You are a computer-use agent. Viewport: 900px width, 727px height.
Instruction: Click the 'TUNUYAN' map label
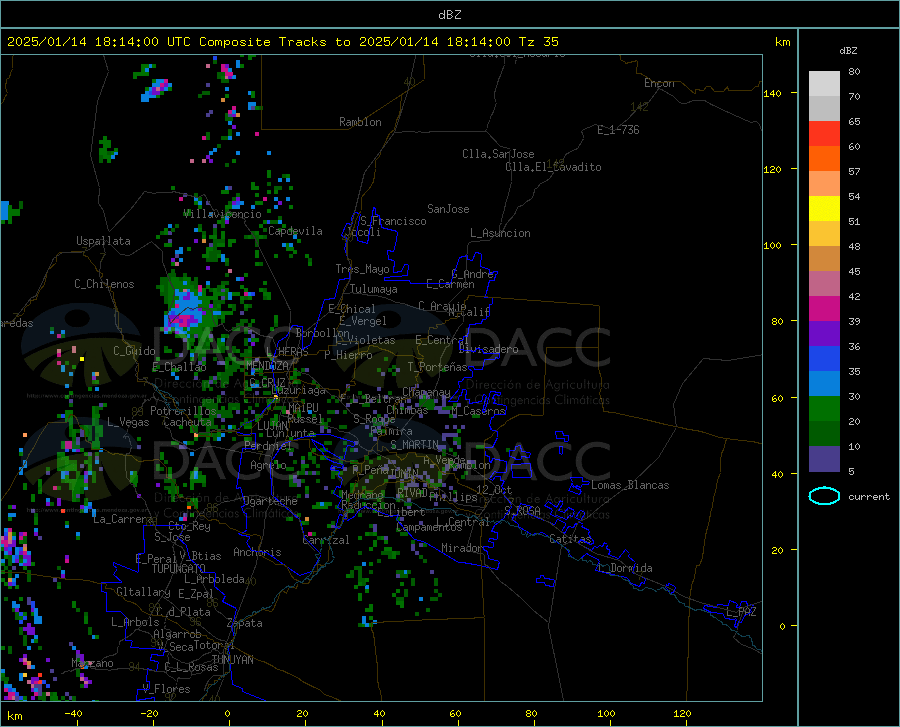point(232,660)
